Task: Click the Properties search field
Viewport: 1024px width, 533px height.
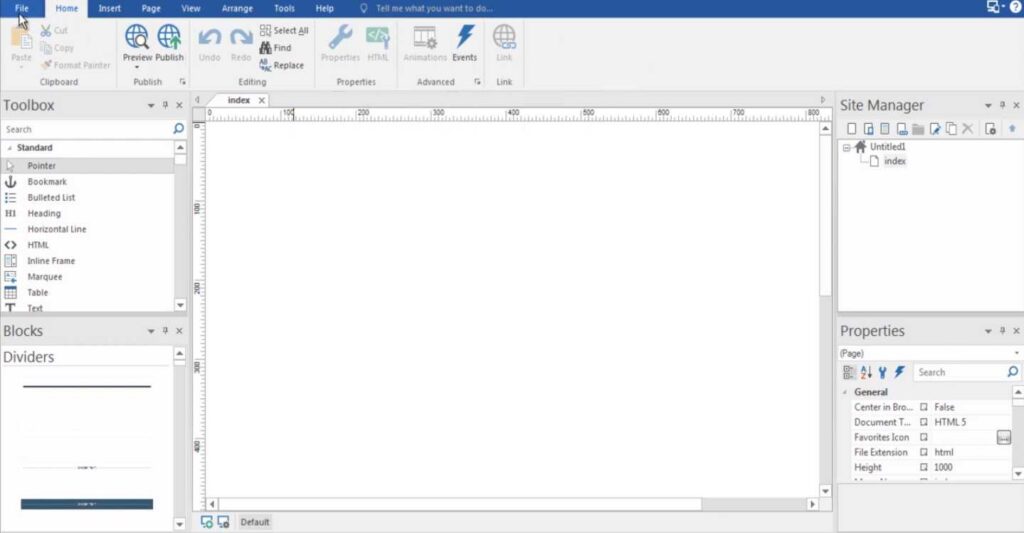Action: (x=967, y=372)
